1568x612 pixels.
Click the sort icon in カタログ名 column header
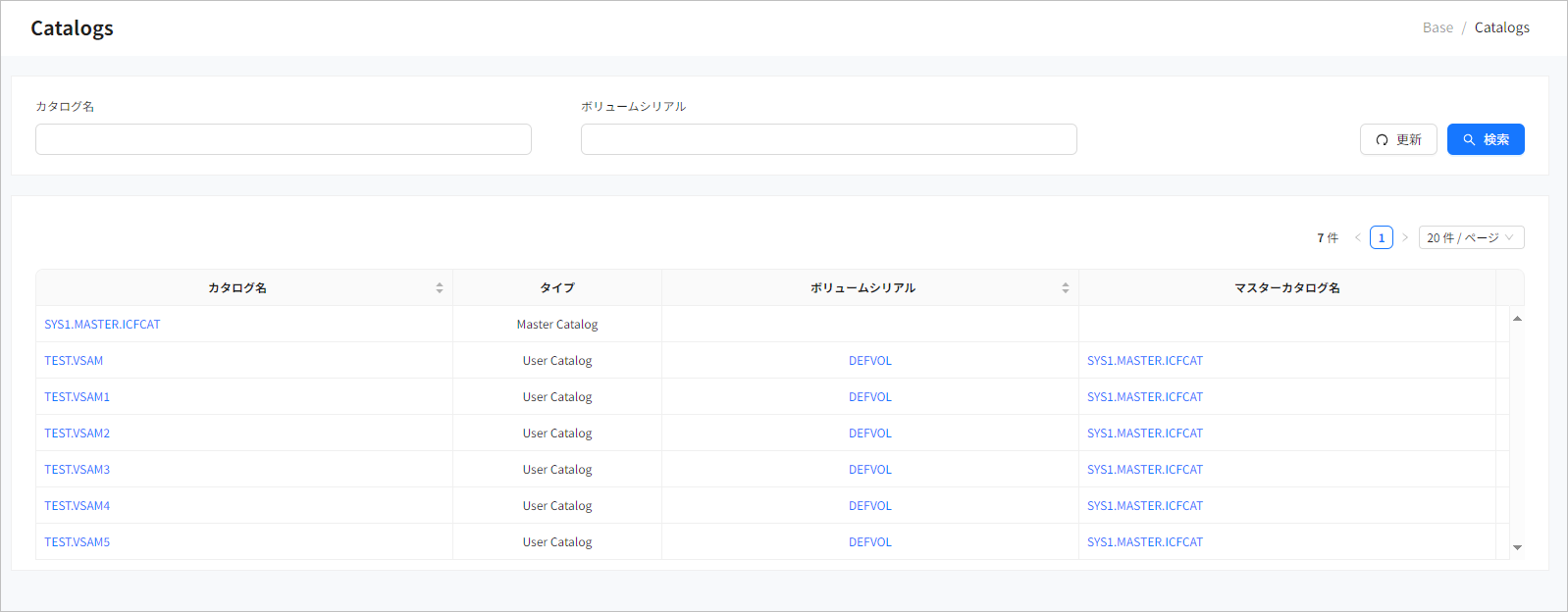click(440, 288)
